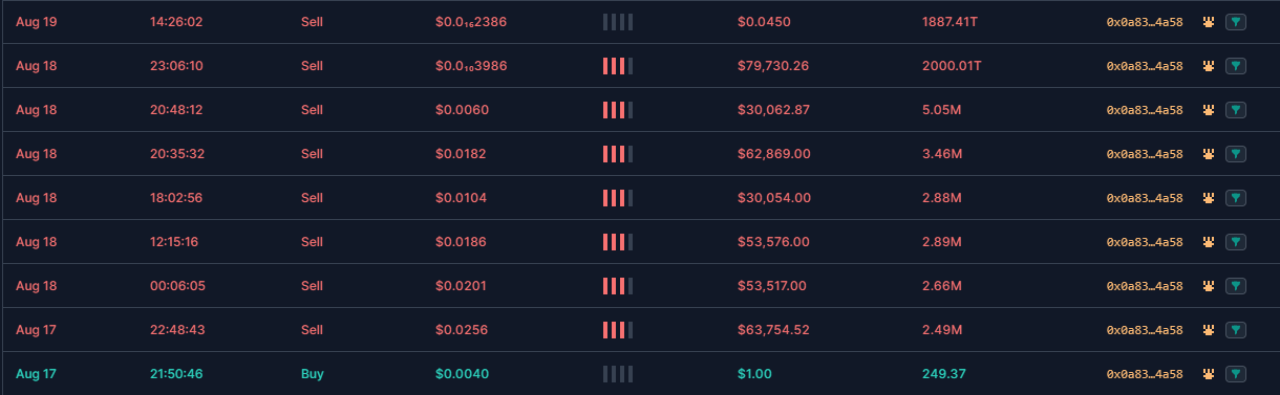Click the paw icon on the 12:15:16 row
Viewport: 1280px width, 395px height.
pos(1208,242)
